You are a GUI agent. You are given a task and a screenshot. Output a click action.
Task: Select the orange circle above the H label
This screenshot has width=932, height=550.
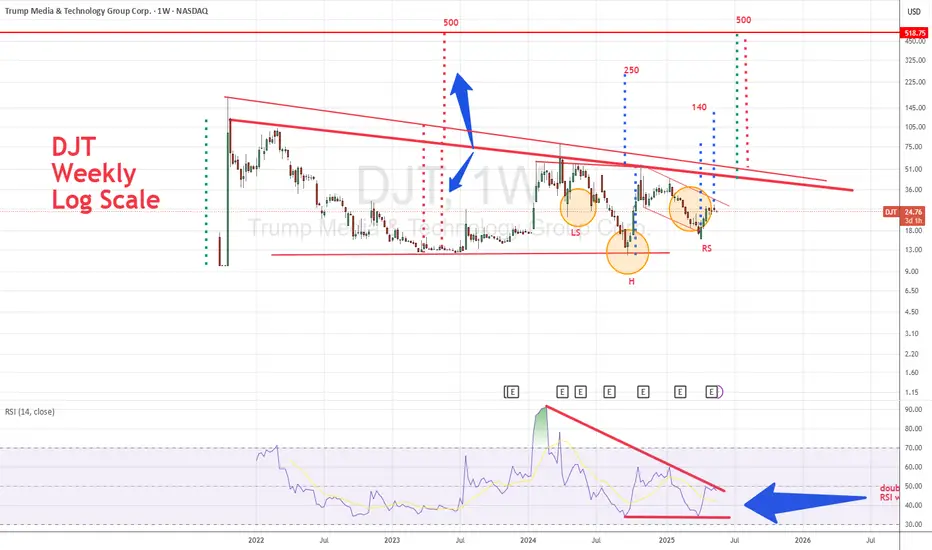point(628,253)
